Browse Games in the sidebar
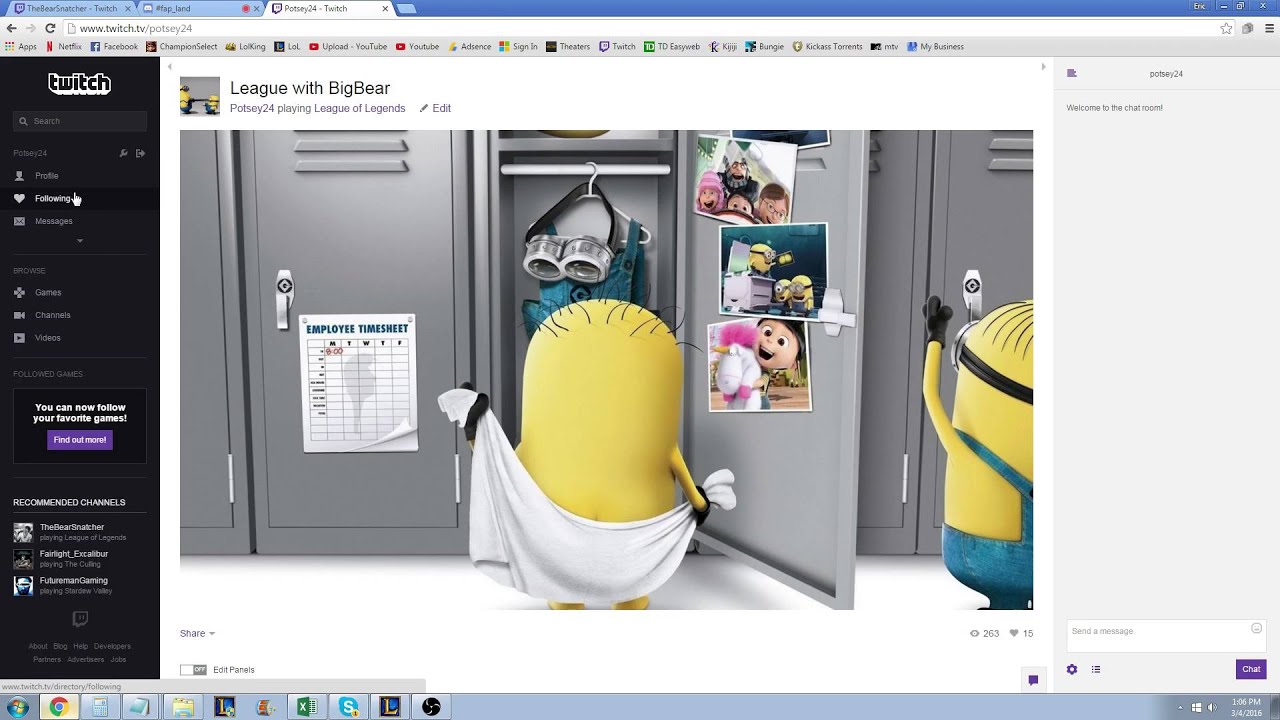 pyautogui.click(x=48, y=293)
